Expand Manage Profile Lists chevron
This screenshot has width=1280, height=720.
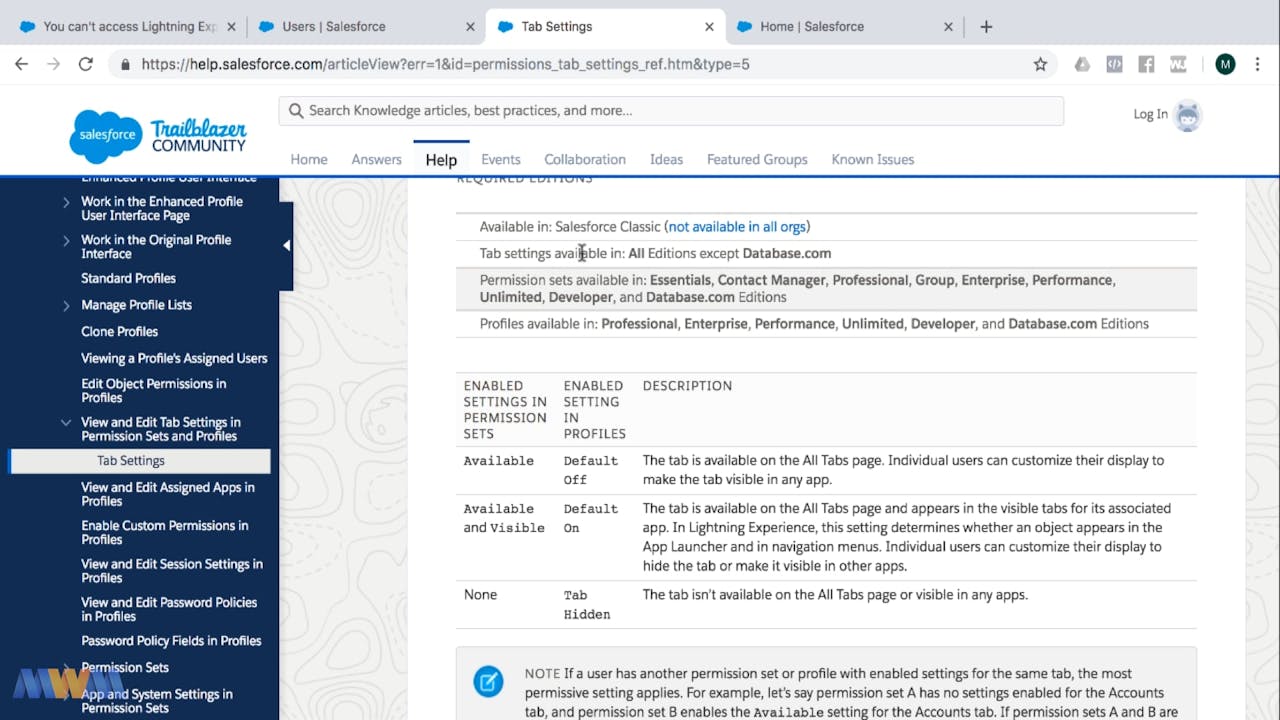tap(67, 305)
